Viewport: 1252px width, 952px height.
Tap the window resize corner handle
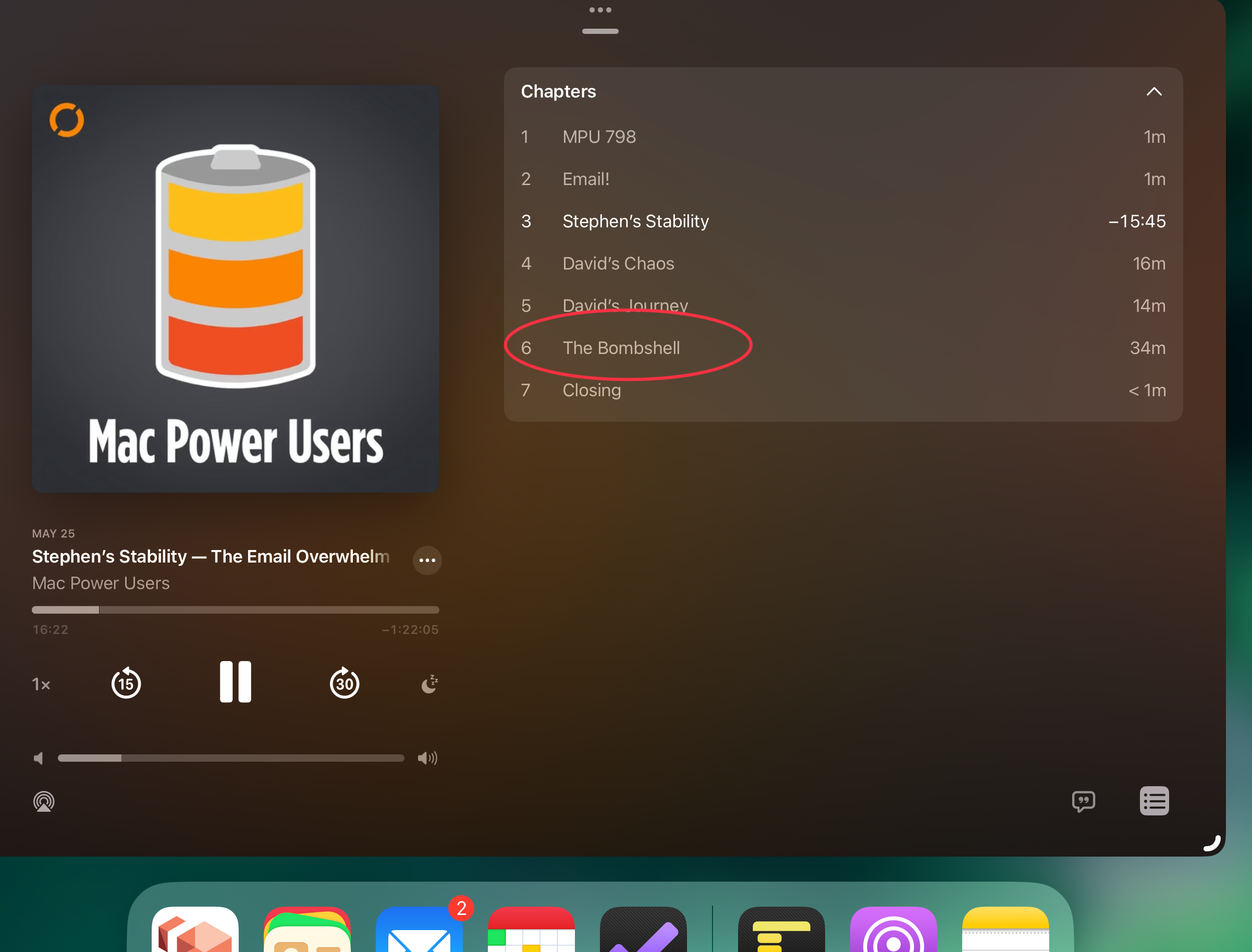1212,843
